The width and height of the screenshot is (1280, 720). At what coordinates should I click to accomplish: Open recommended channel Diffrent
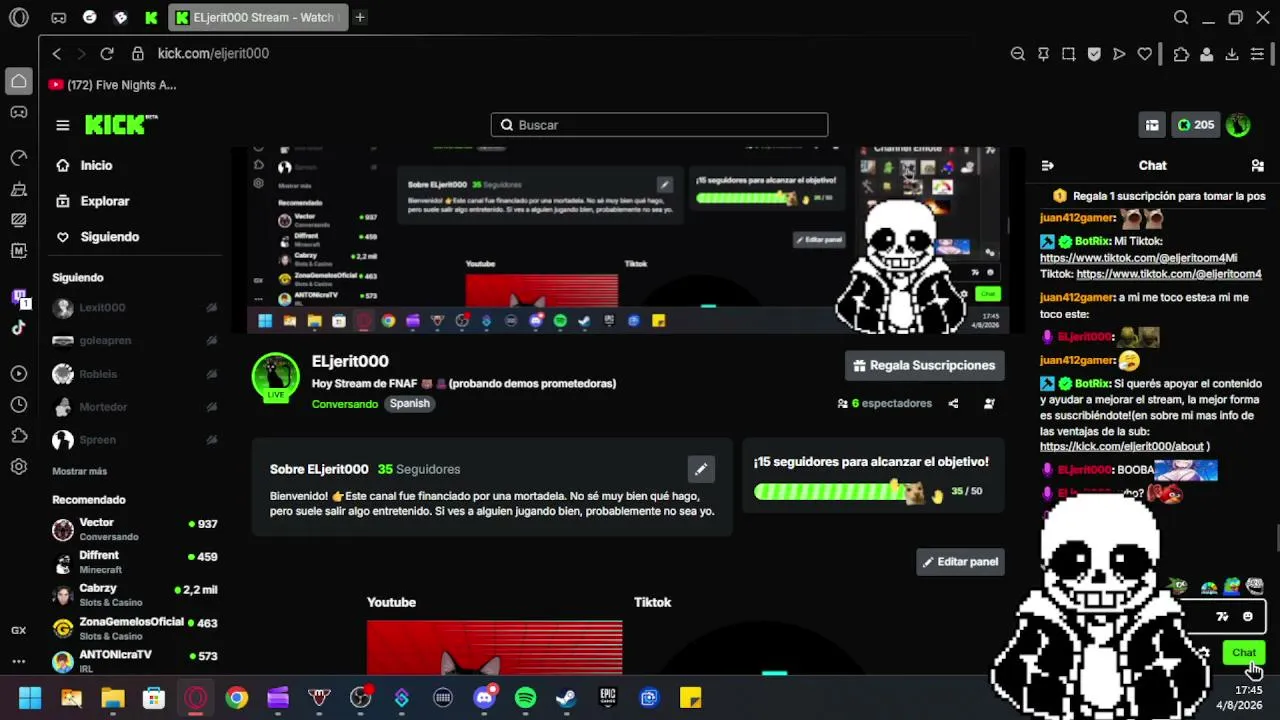(134, 562)
